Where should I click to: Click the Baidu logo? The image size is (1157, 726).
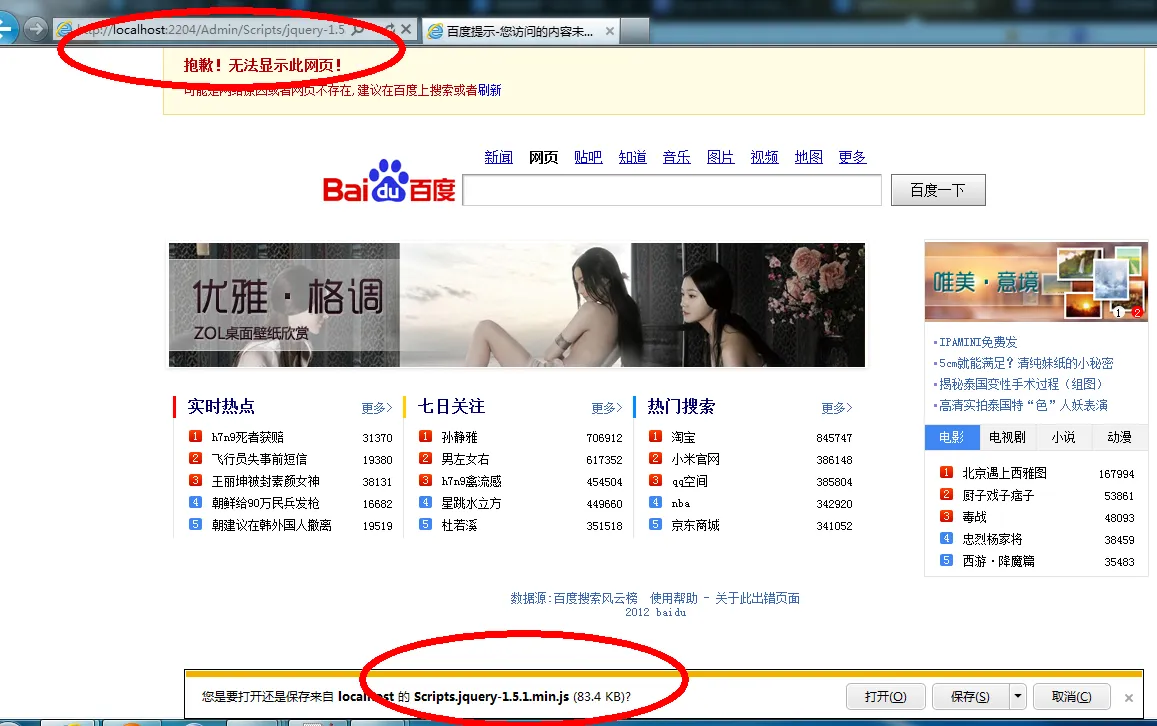click(389, 182)
